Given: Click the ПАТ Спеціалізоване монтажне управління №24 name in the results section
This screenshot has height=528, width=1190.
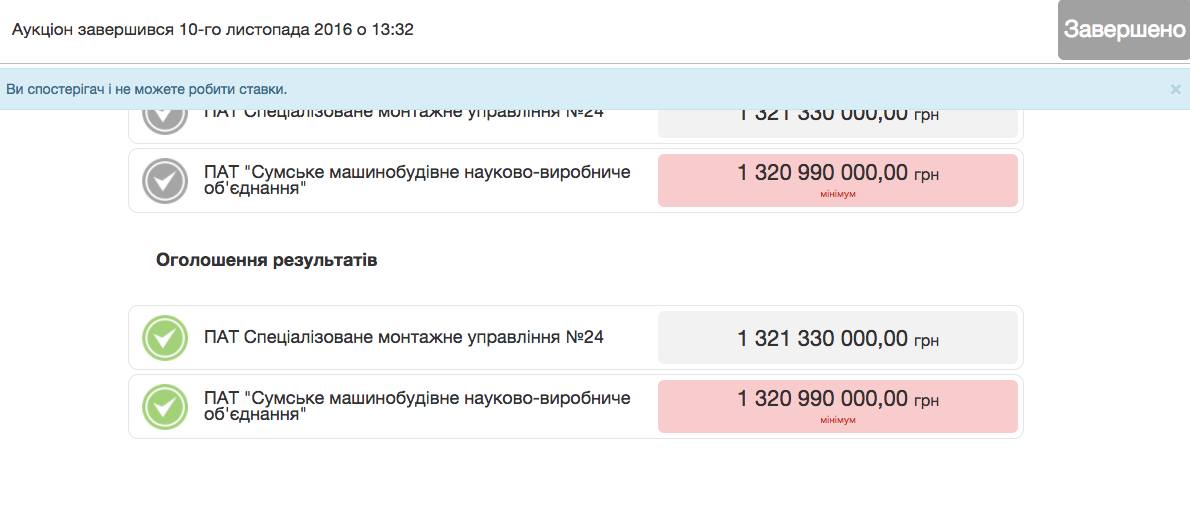Looking at the screenshot, I should point(404,337).
